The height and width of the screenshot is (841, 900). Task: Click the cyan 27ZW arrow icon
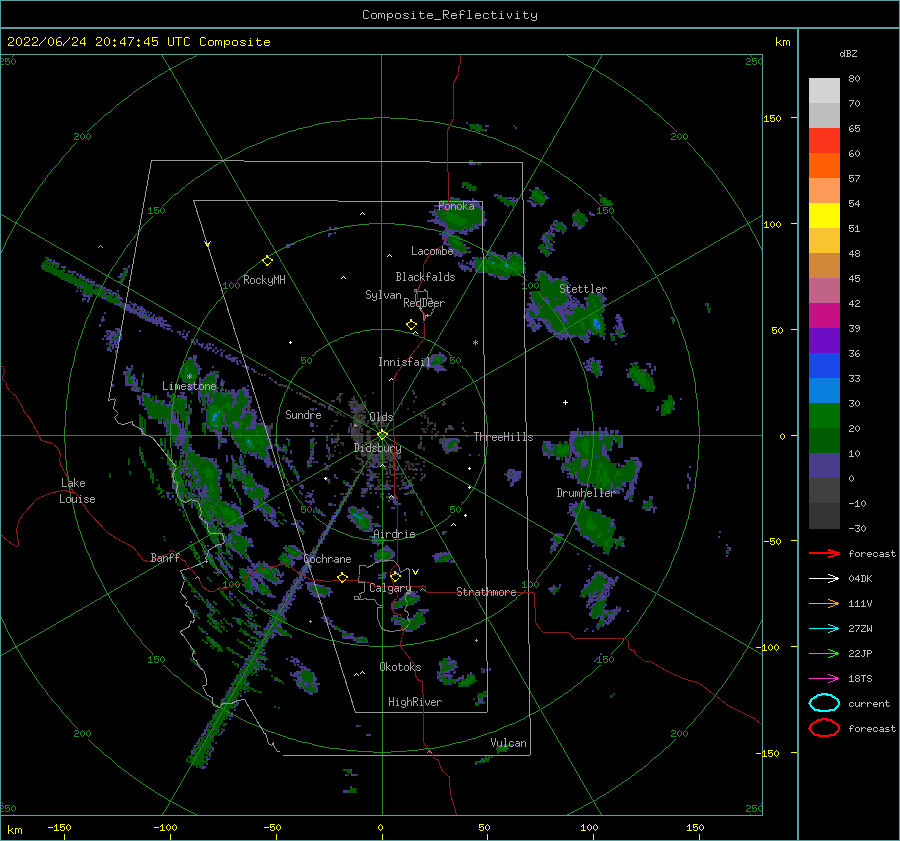tap(824, 629)
